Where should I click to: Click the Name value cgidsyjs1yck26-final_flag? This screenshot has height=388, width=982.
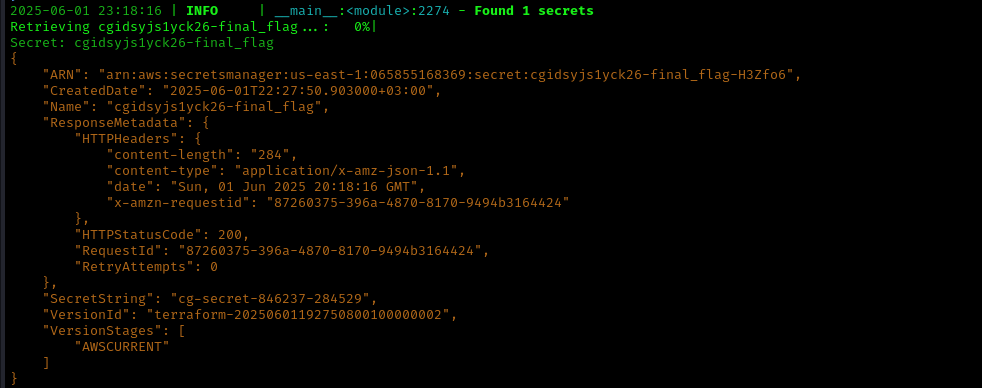coord(218,107)
